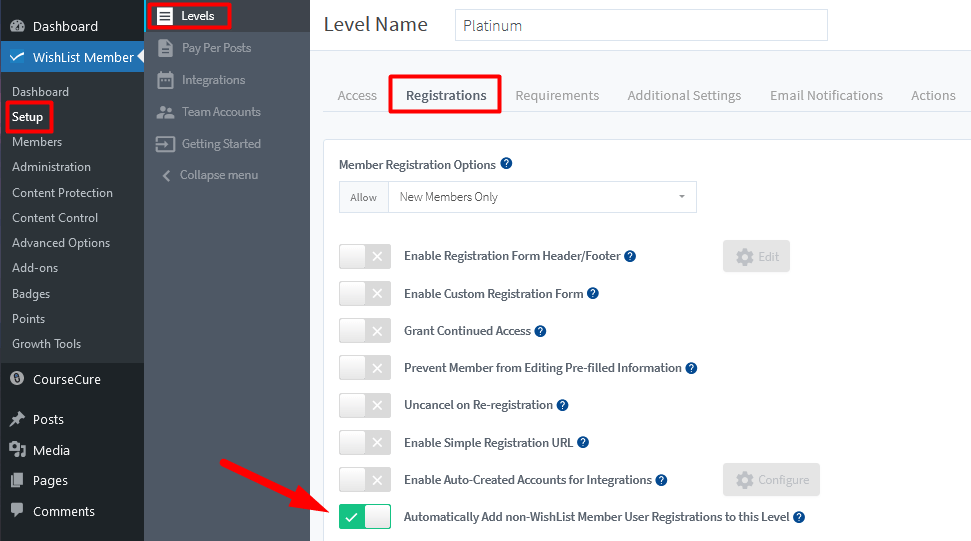Open the Points submenu link
This screenshot has height=541, width=971.
[28, 319]
